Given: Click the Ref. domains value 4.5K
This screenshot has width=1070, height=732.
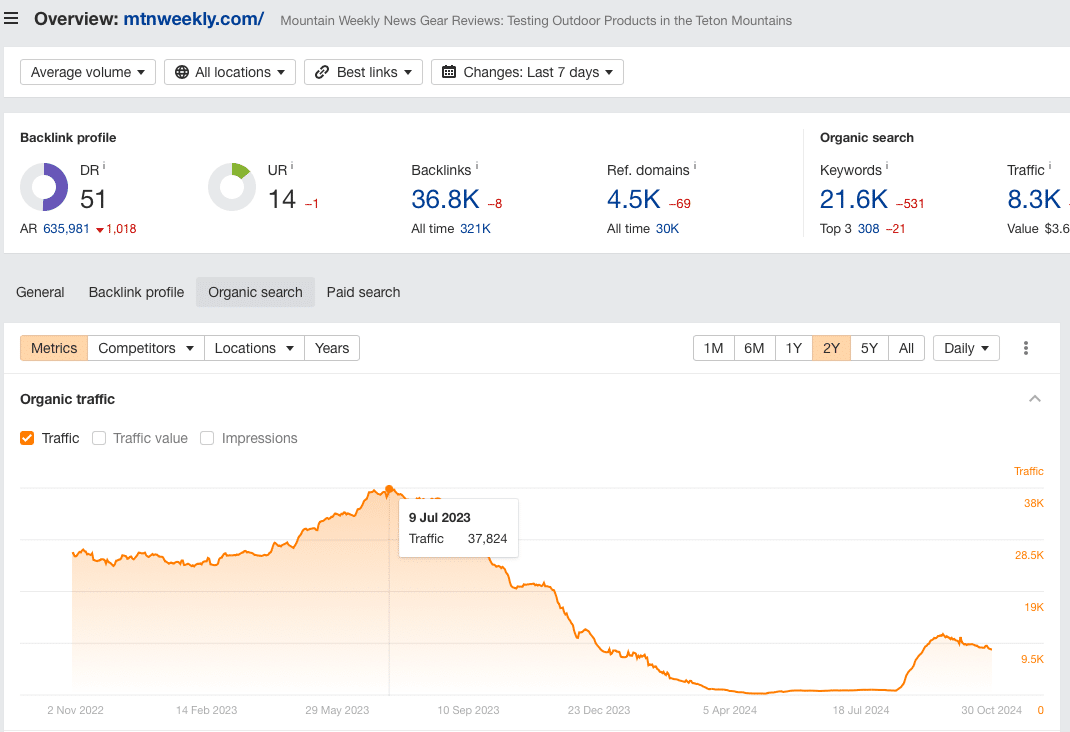Looking at the screenshot, I should pyautogui.click(x=633, y=199).
